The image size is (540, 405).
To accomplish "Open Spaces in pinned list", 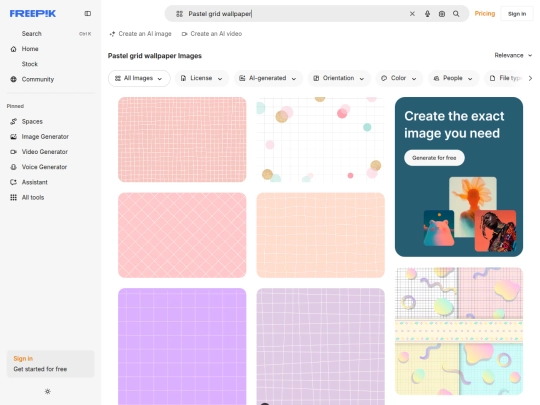I will pyautogui.click(x=32, y=122).
